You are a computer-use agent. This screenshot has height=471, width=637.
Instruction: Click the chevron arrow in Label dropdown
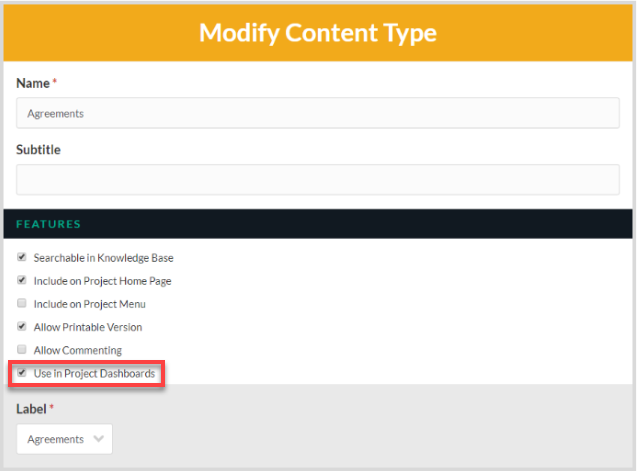(x=99, y=439)
